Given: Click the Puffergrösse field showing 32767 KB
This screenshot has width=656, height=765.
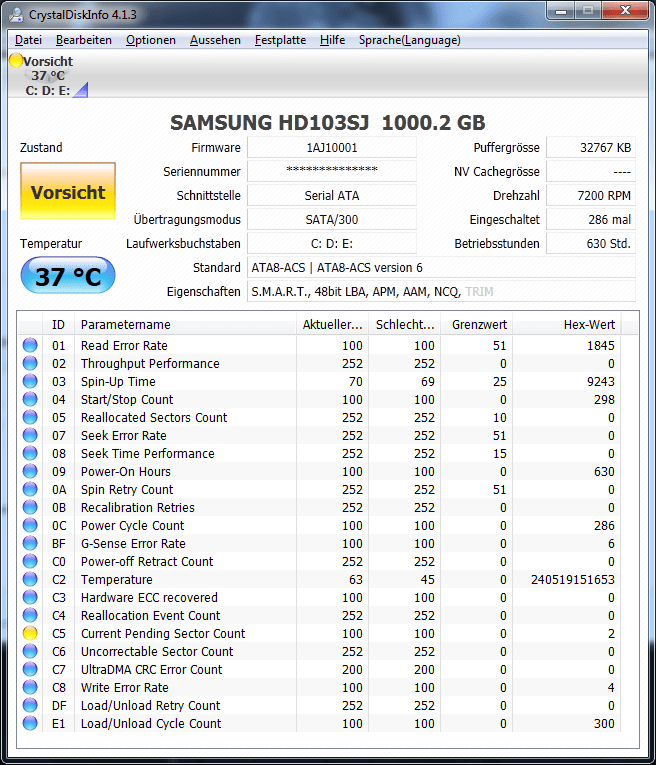Looking at the screenshot, I should tap(591, 147).
